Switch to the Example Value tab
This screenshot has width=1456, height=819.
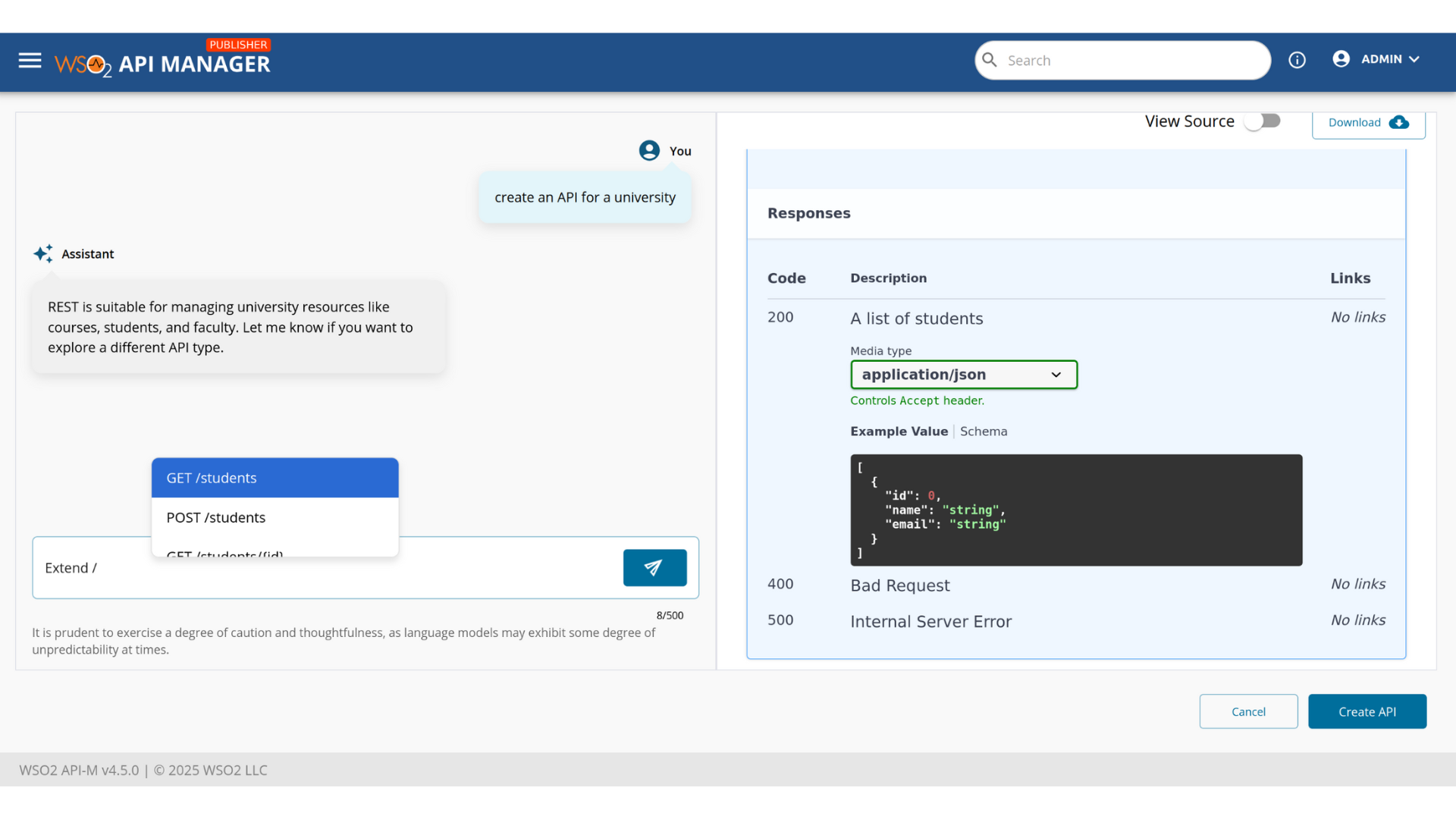click(899, 431)
